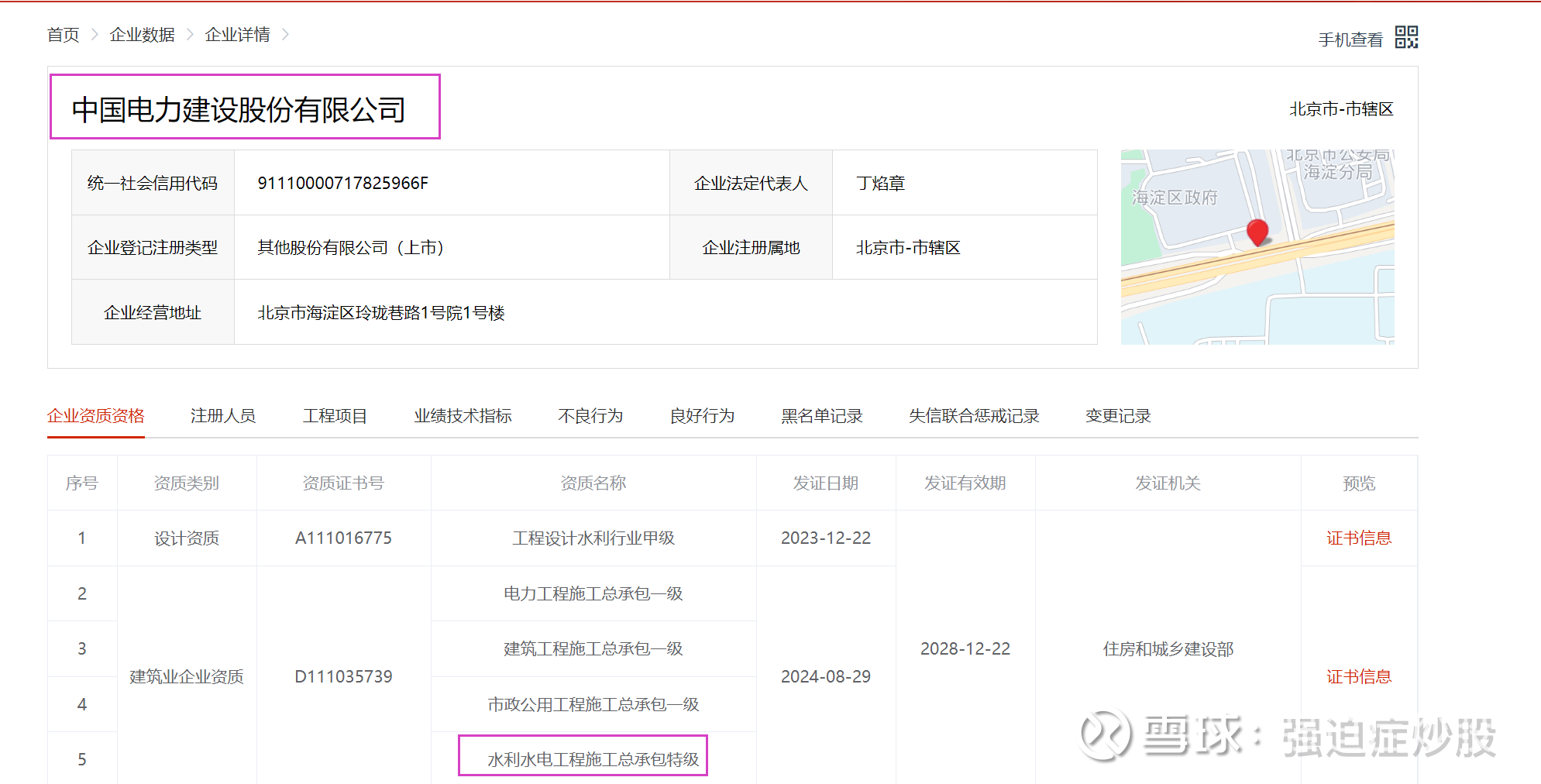The width and height of the screenshot is (1541, 784).
Task: Open the 黑名单记录 tab
Action: tap(821, 416)
